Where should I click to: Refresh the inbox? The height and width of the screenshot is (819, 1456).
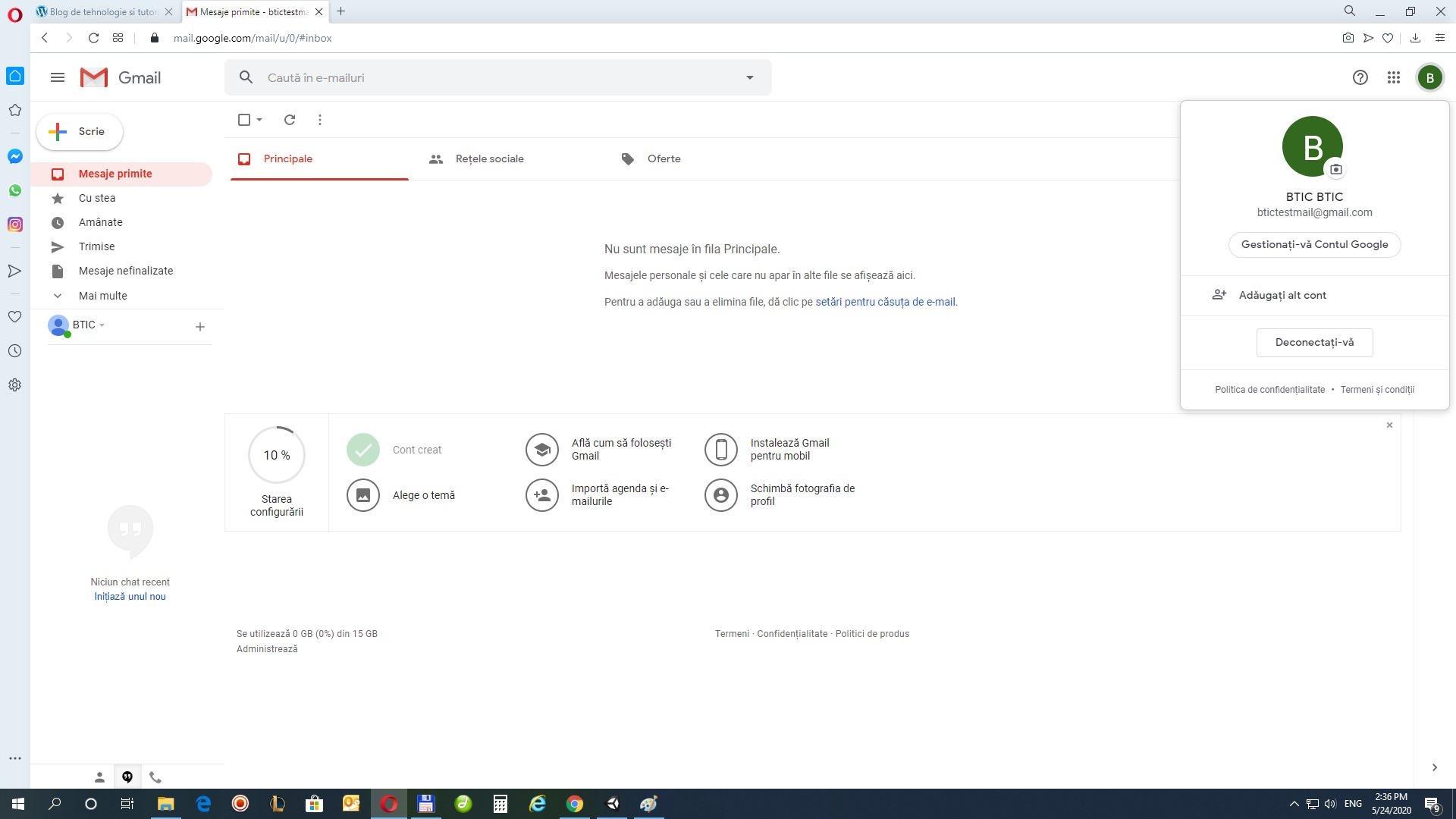coord(289,120)
